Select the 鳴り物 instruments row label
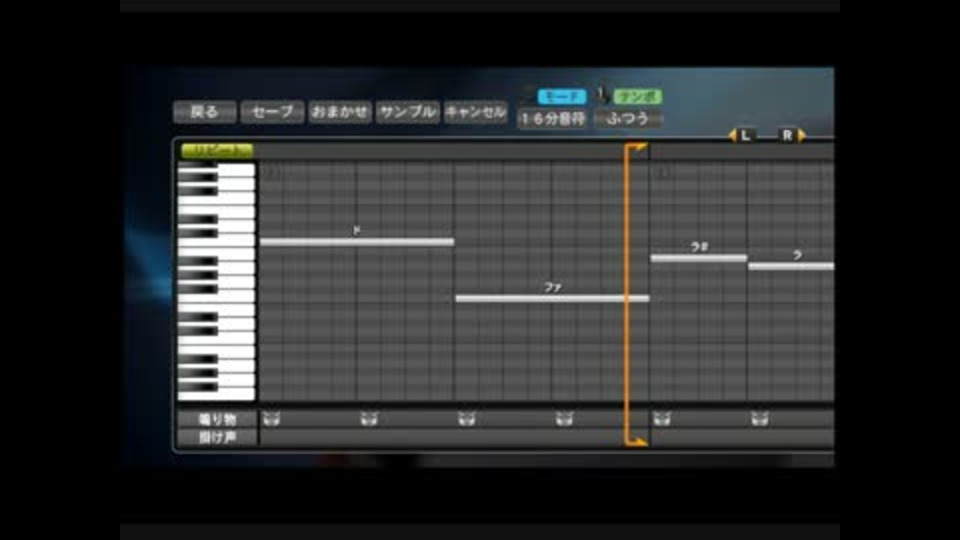960x540 pixels. pyautogui.click(x=217, y=419)
